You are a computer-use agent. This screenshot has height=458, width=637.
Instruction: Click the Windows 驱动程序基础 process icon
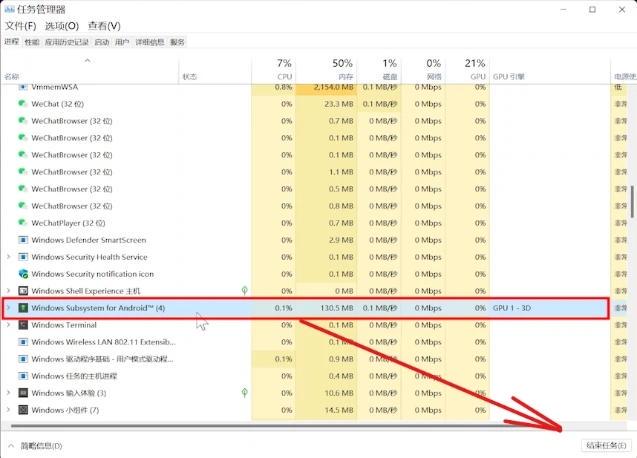click(23, 359)
